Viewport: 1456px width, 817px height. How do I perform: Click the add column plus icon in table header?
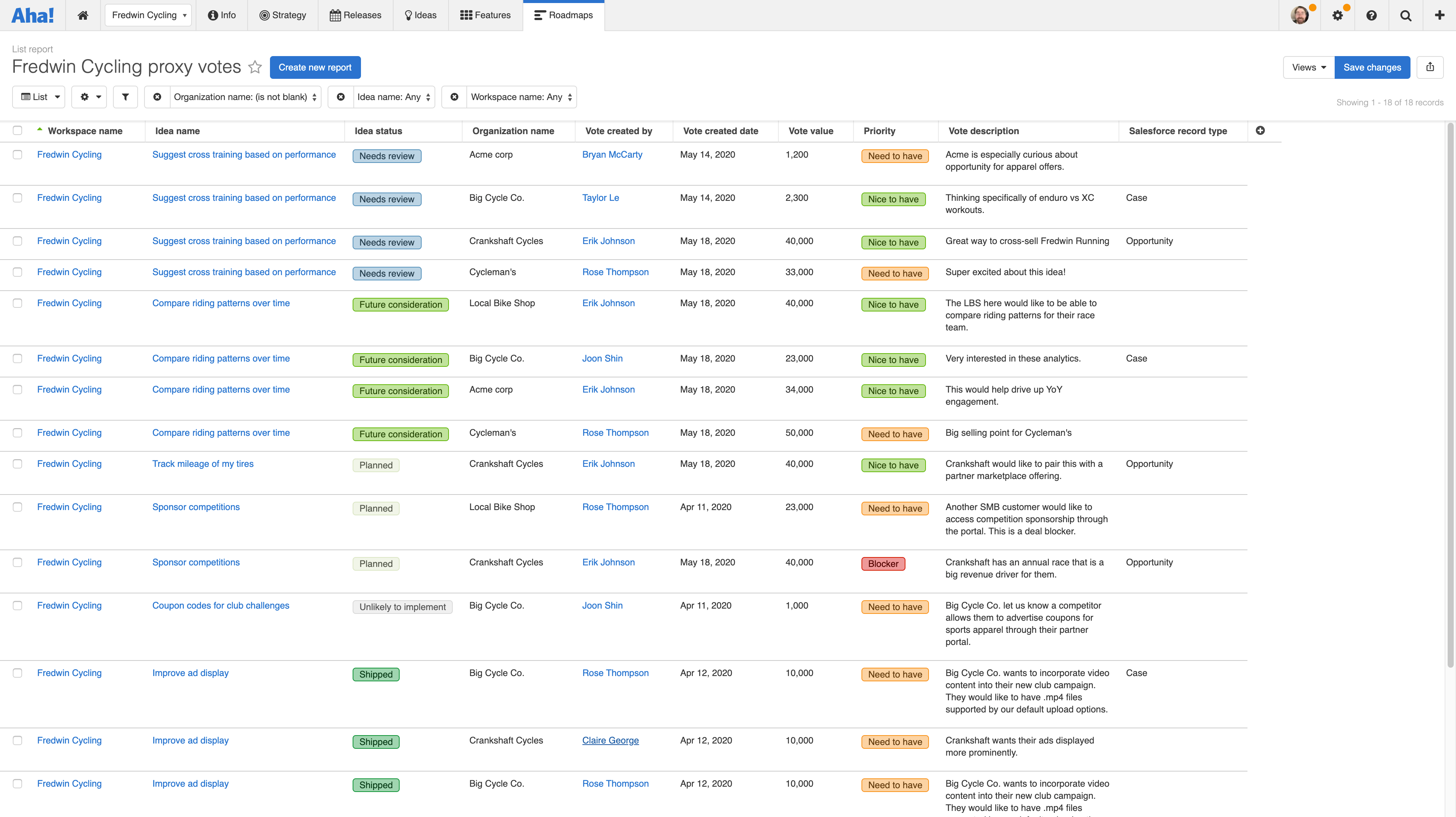click(x=1260, y=130)
